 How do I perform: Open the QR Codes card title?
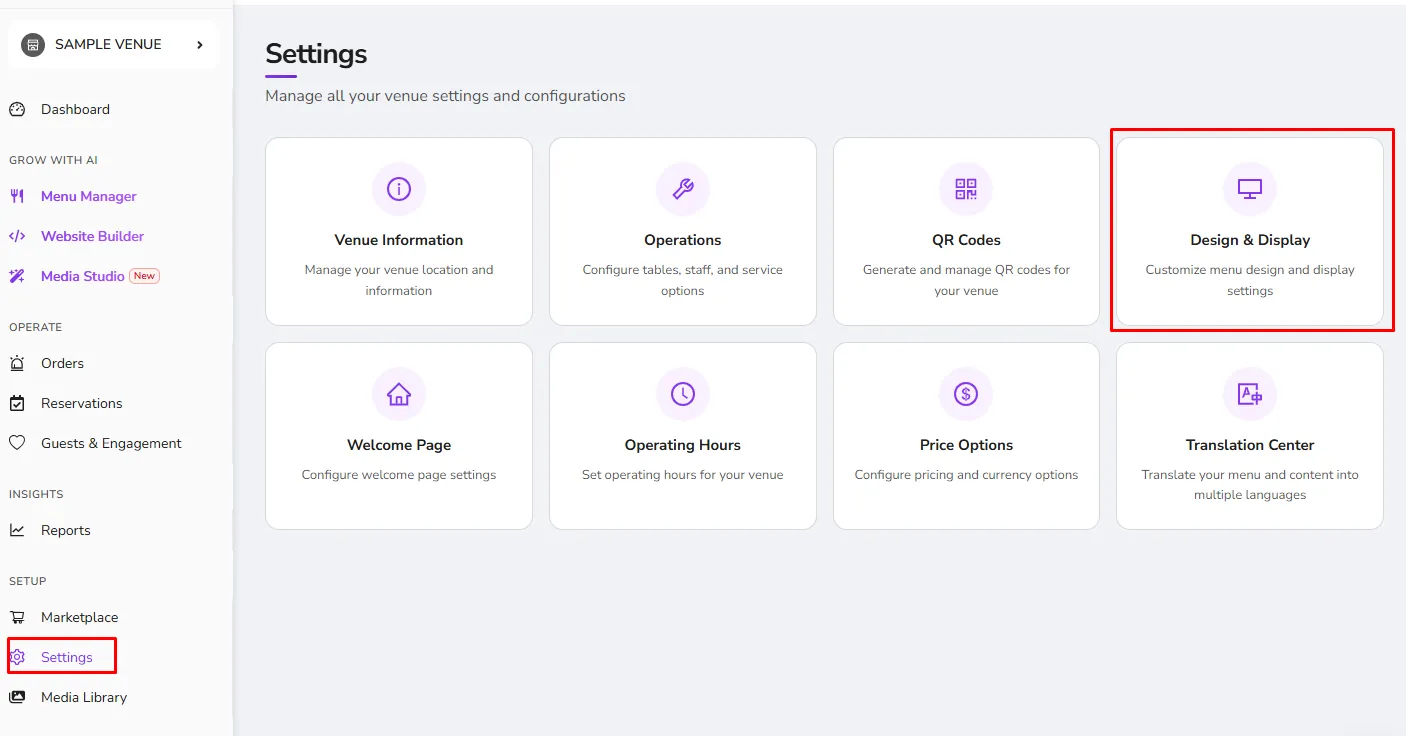tap(966, 240)
